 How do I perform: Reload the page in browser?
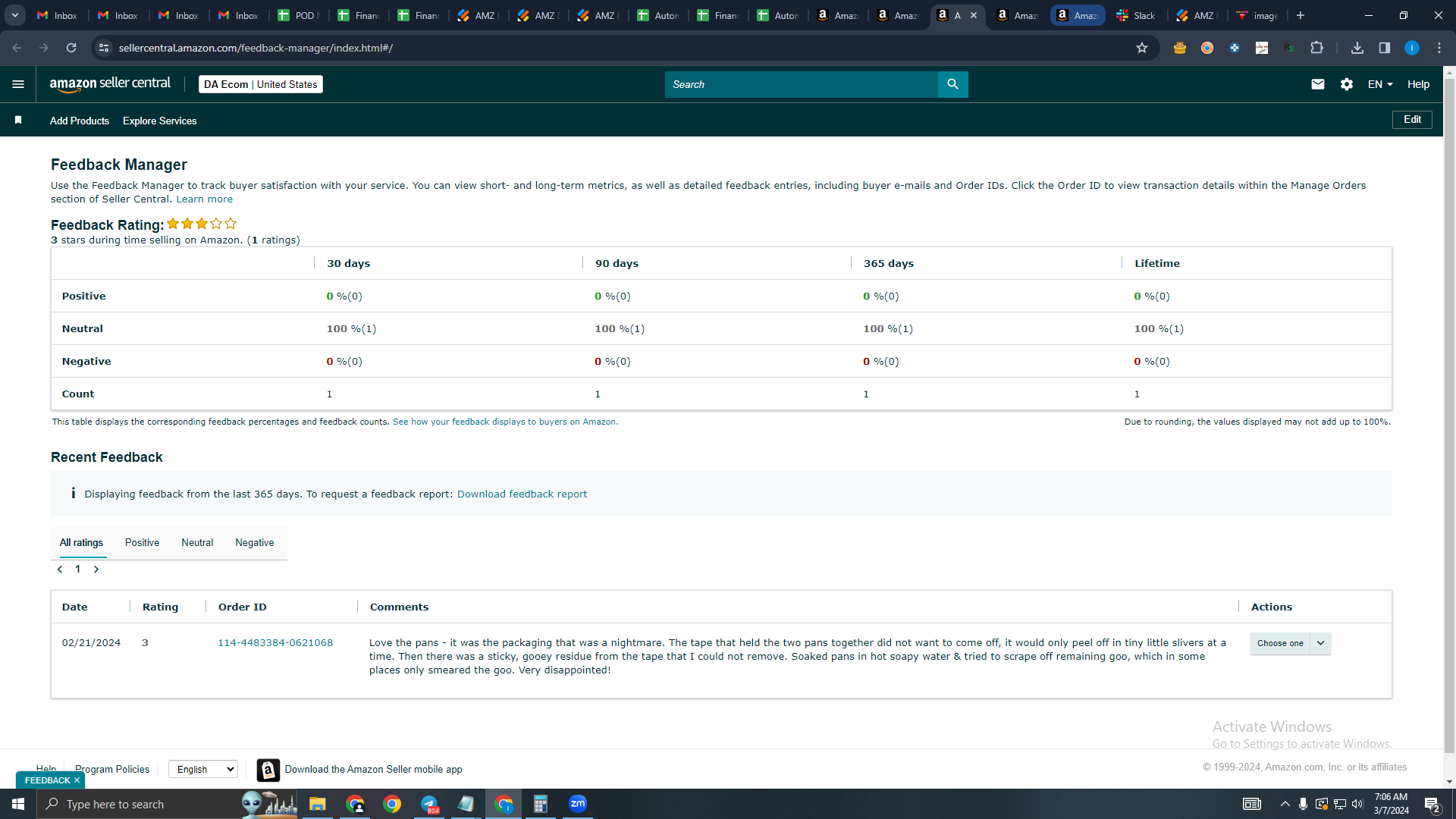click(71, 48)
